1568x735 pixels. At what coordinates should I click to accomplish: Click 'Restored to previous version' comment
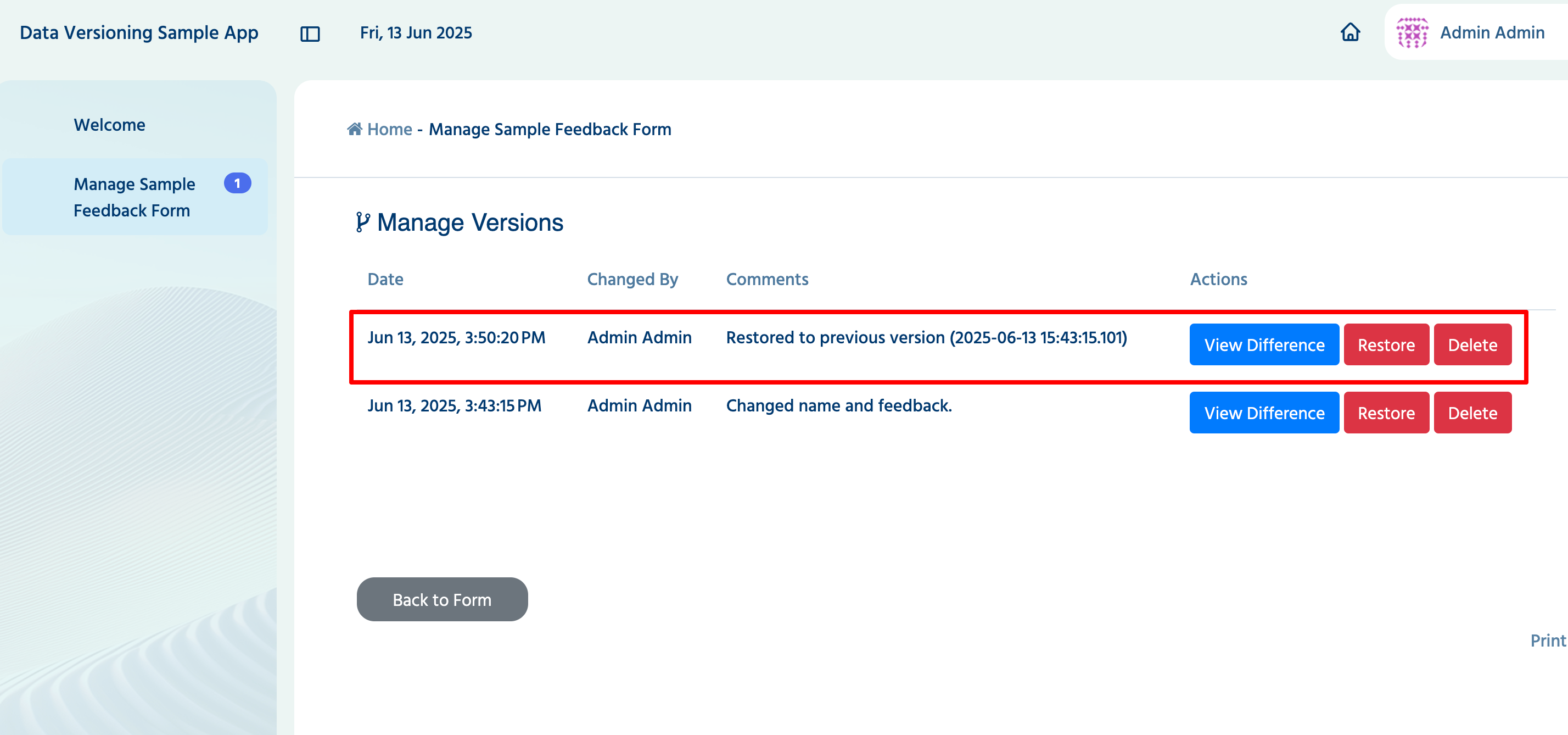click(x=926, y=338)
